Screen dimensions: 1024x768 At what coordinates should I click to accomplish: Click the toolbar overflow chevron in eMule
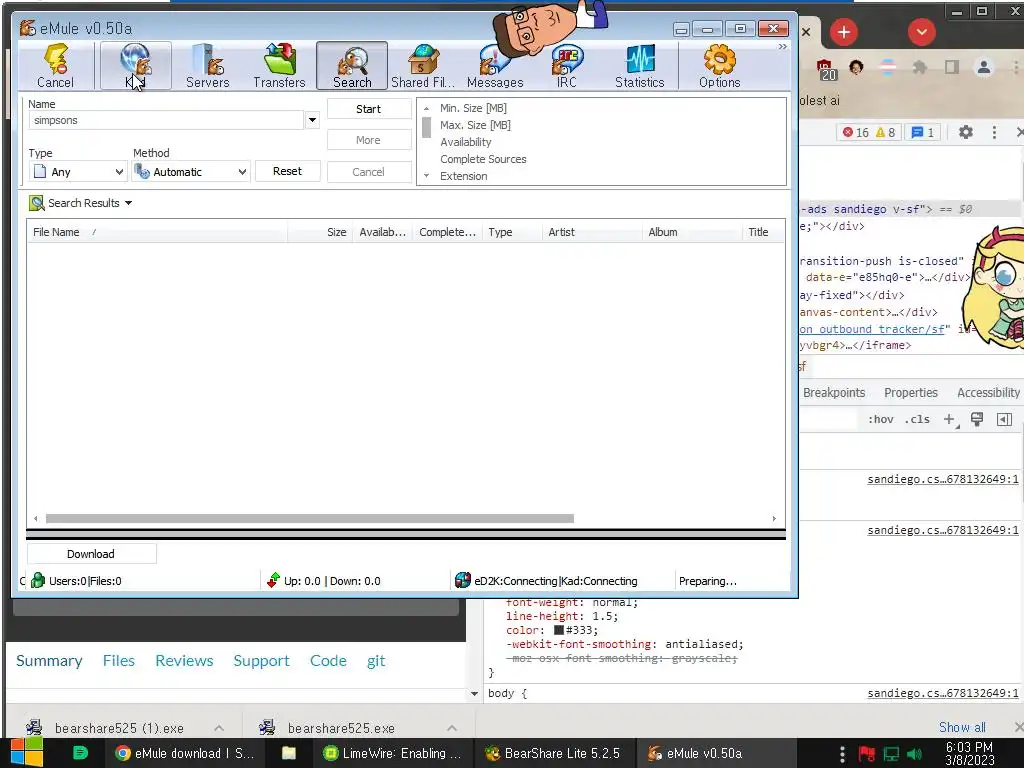click(x=782, y=47)
